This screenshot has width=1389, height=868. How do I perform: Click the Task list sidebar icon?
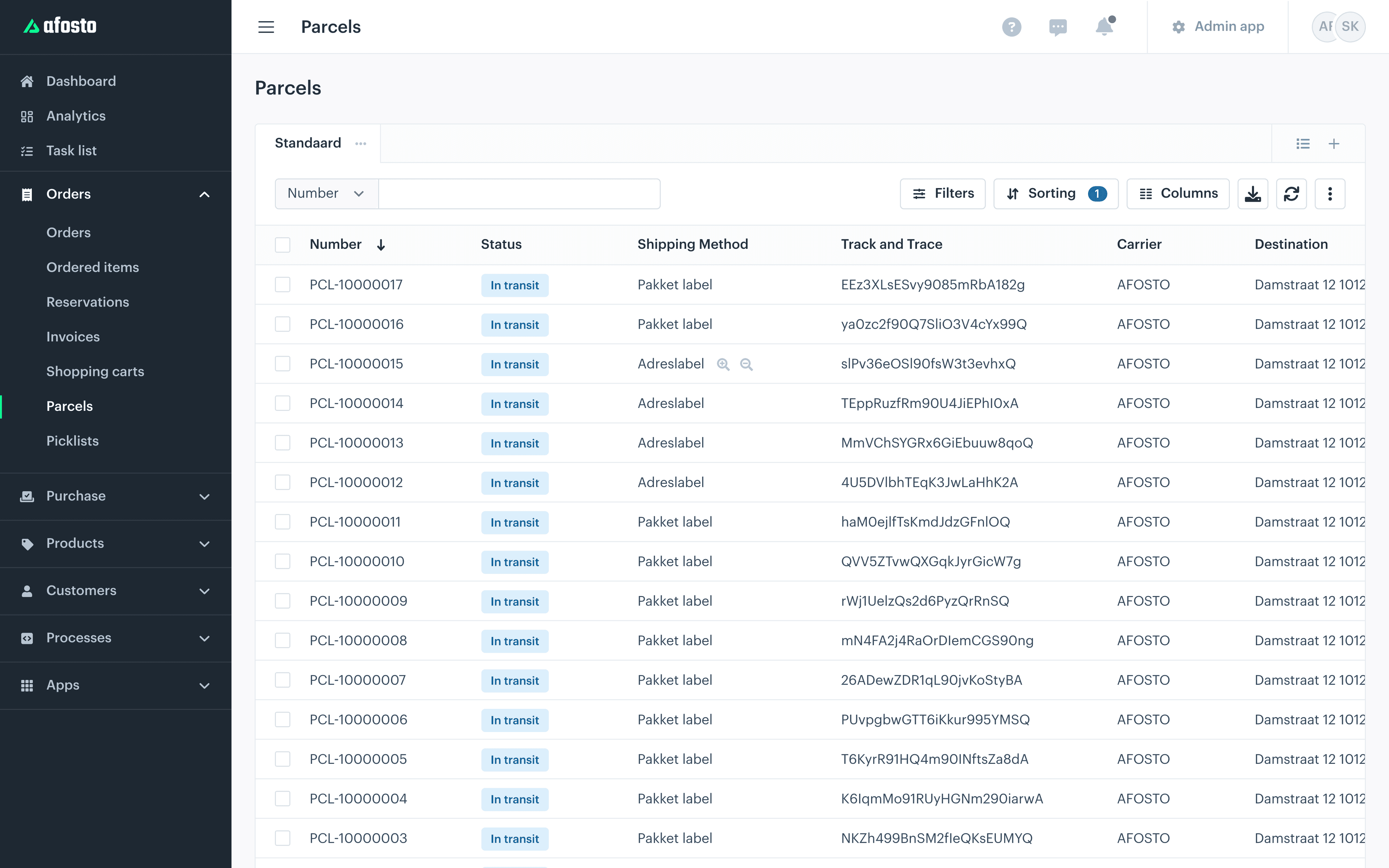(27, 151)
